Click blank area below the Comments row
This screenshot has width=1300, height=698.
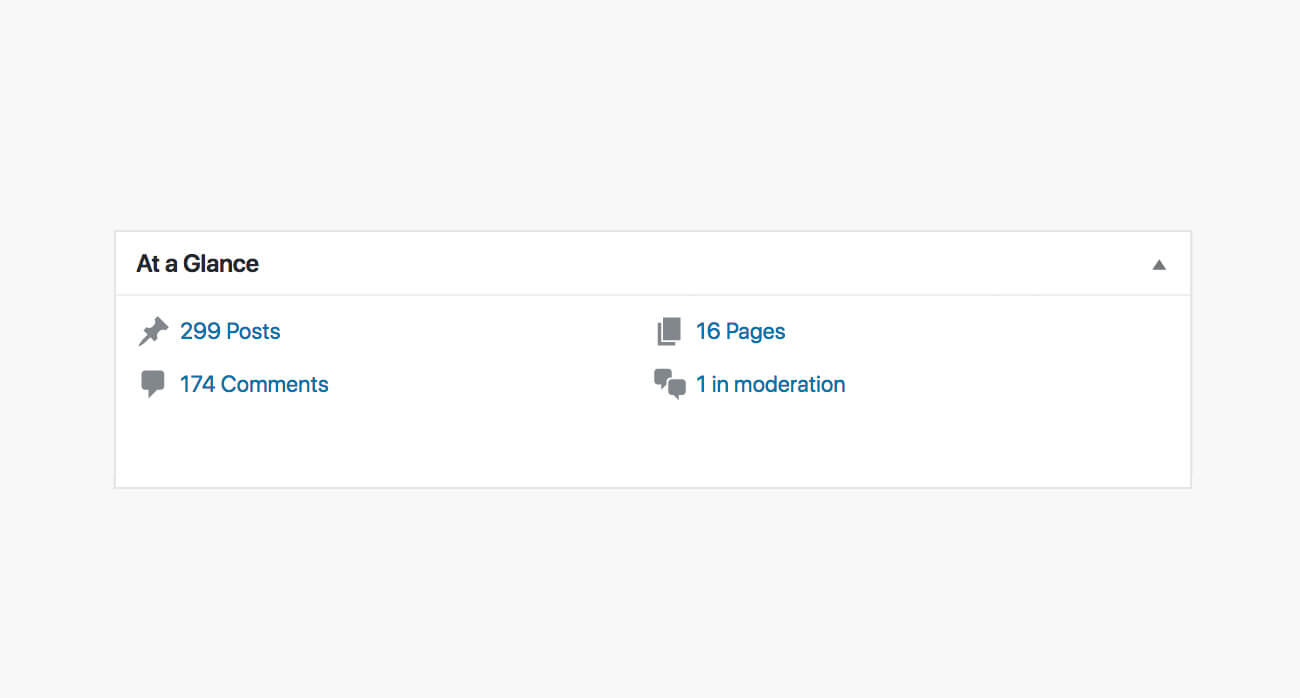pos(400,445)
